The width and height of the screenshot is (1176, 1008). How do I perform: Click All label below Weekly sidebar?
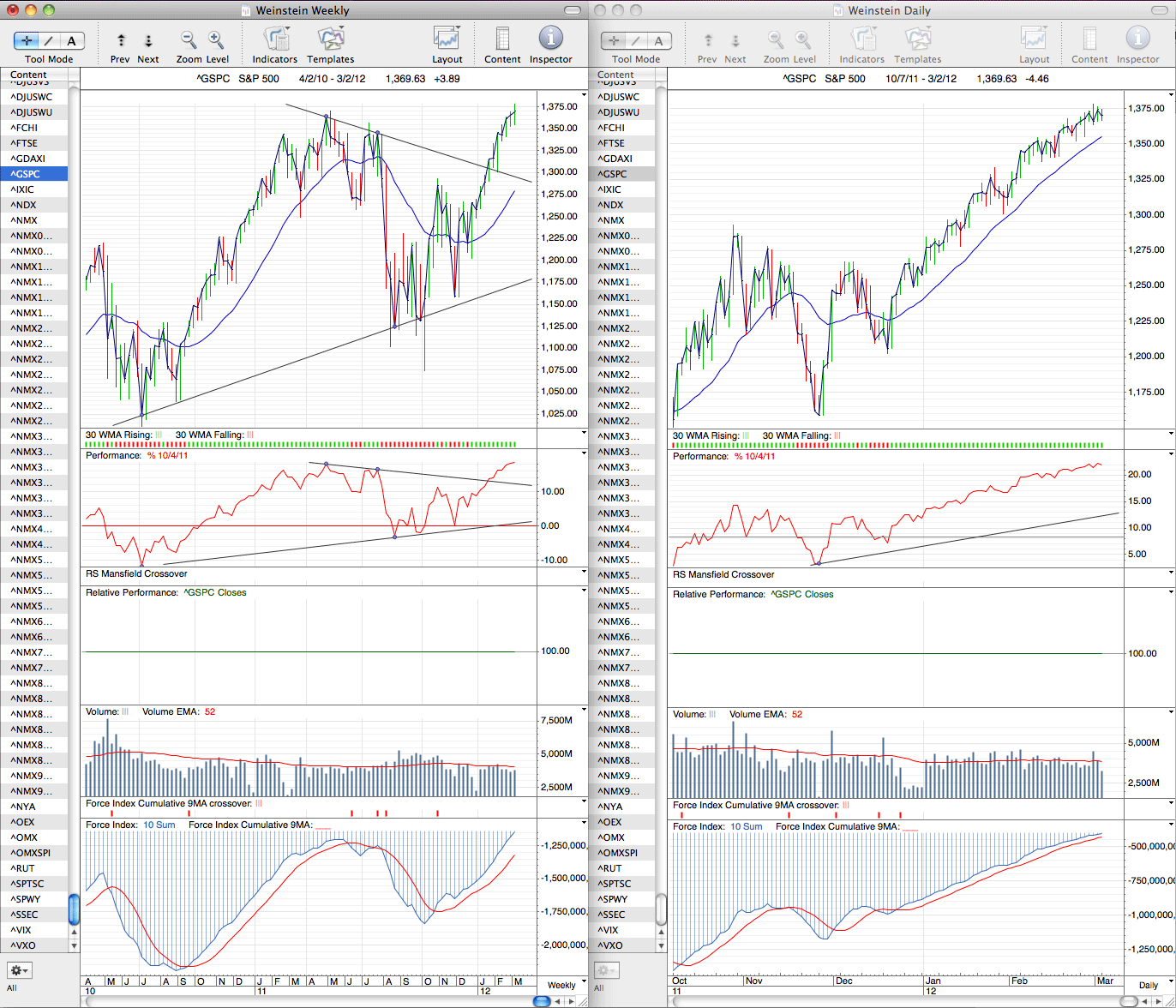pos(12,987)
